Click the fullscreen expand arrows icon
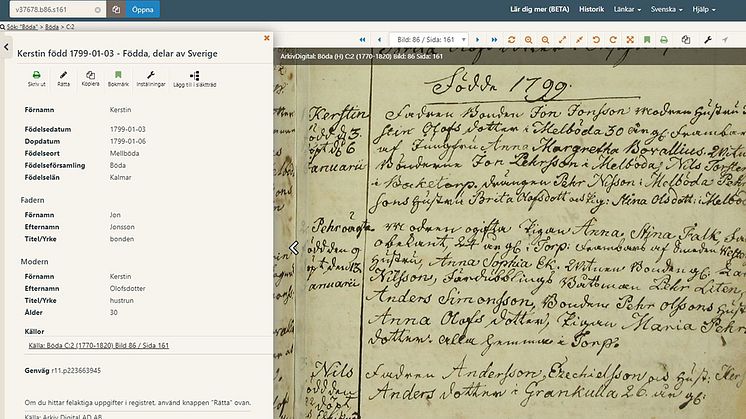Screen dimensions: 746x419 pos(630,40)
